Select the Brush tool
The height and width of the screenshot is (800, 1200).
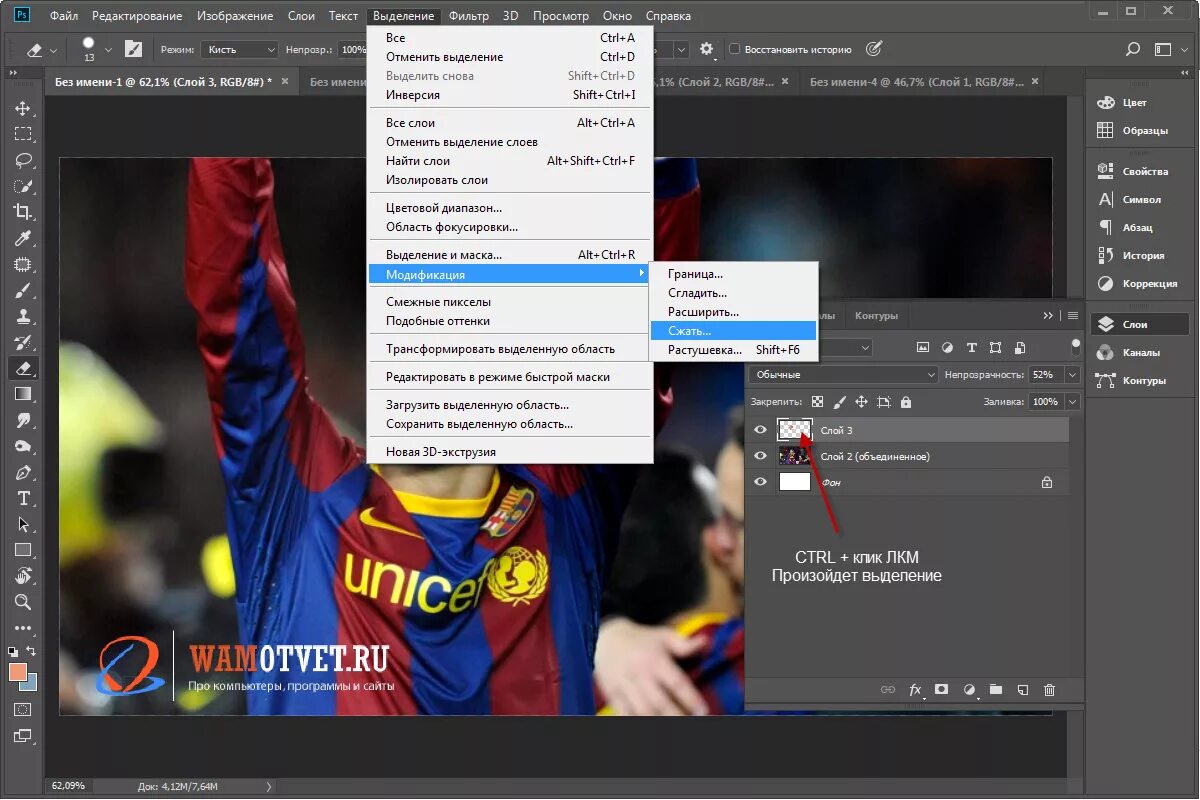pyautogui.click(x=23, y=290)
